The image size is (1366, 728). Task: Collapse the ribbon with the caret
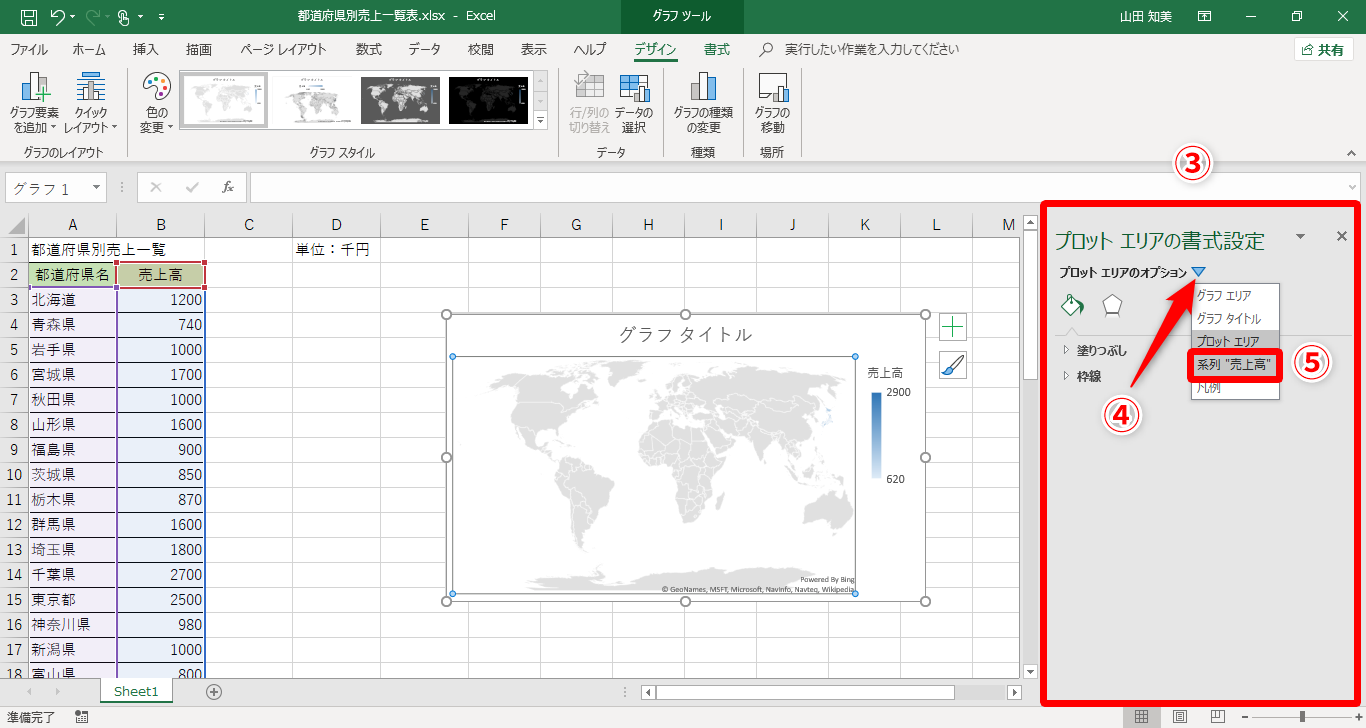click(x=1351, y=154)
